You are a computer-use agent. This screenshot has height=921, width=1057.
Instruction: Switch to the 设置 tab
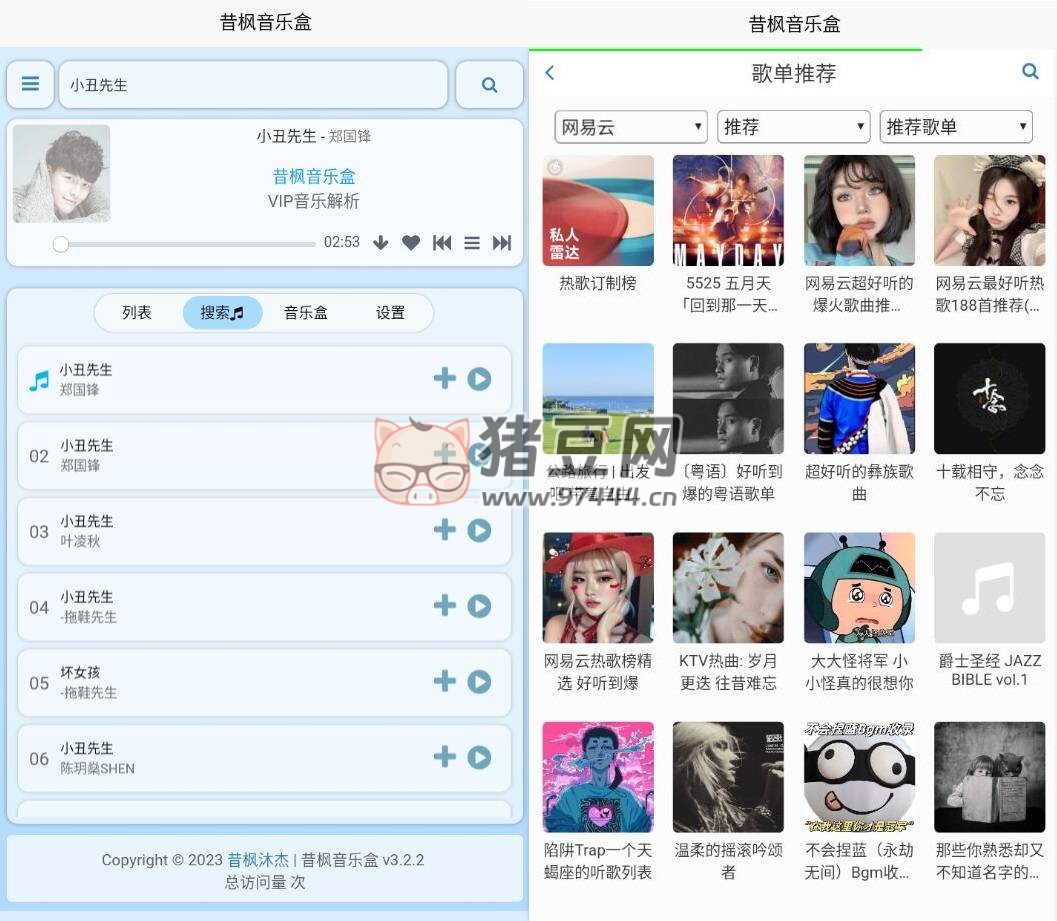[391, 312]
